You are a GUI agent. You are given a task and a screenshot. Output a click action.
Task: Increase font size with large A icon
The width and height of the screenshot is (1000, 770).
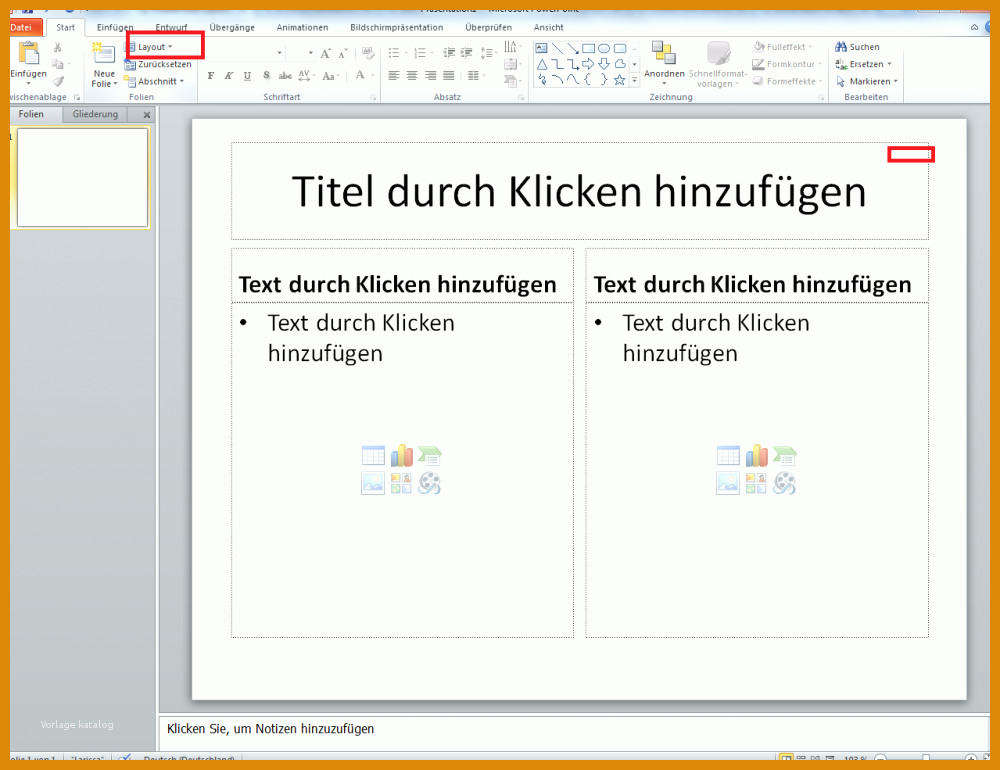(325, 54)
